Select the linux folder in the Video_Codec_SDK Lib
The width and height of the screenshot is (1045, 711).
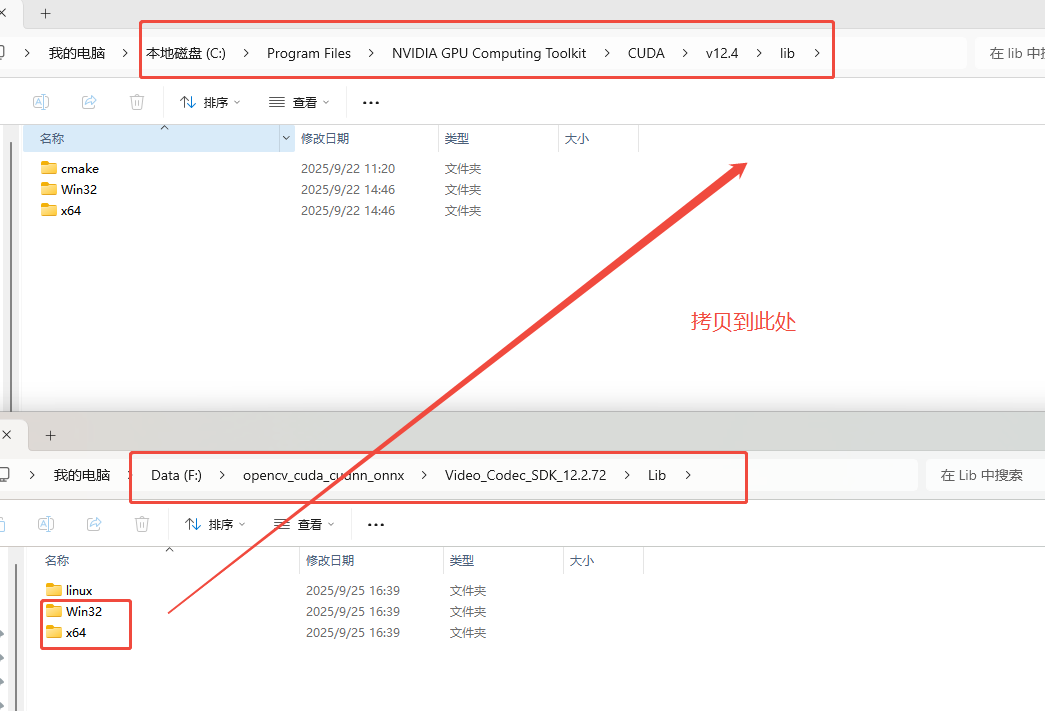pyautogui.click(x=78, y=590)
